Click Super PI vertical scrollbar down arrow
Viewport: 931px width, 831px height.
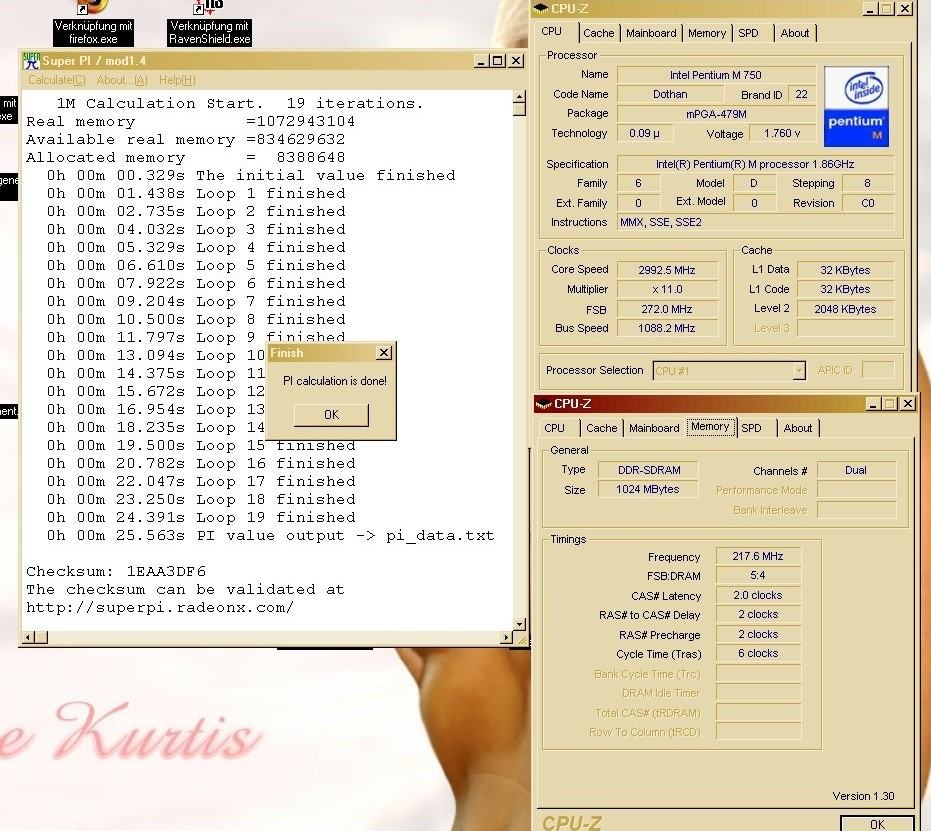click(x=520, y=624)
